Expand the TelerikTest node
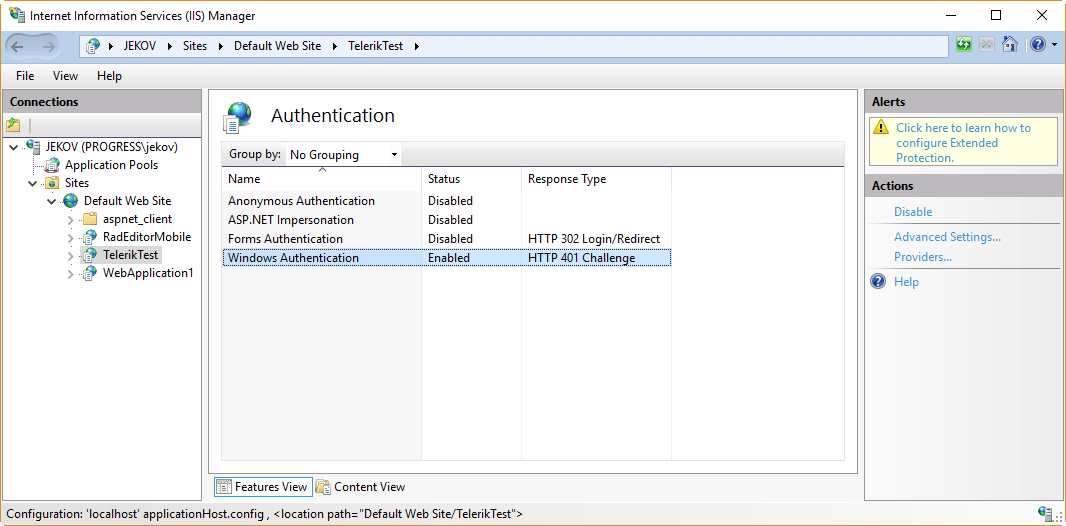Image resolution: width=1066 pixels, height=526 pixels. (71, 256)
